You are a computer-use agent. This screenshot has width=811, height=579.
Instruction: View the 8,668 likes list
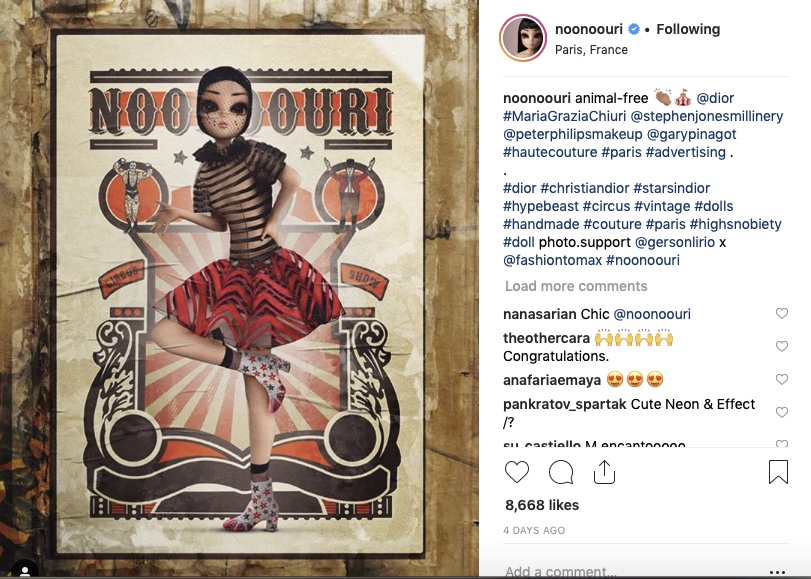[x=542, y=505]
